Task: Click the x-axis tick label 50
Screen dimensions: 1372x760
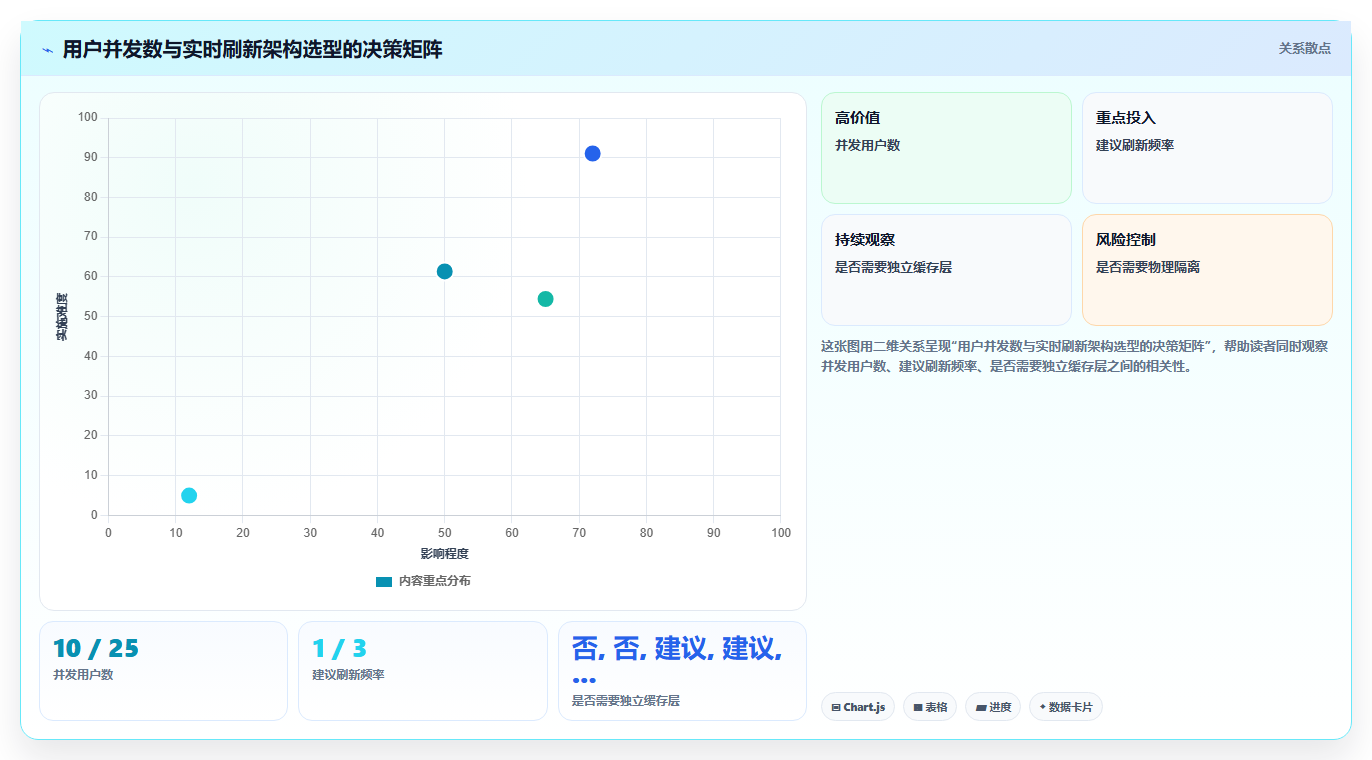Action: point(445,533)
